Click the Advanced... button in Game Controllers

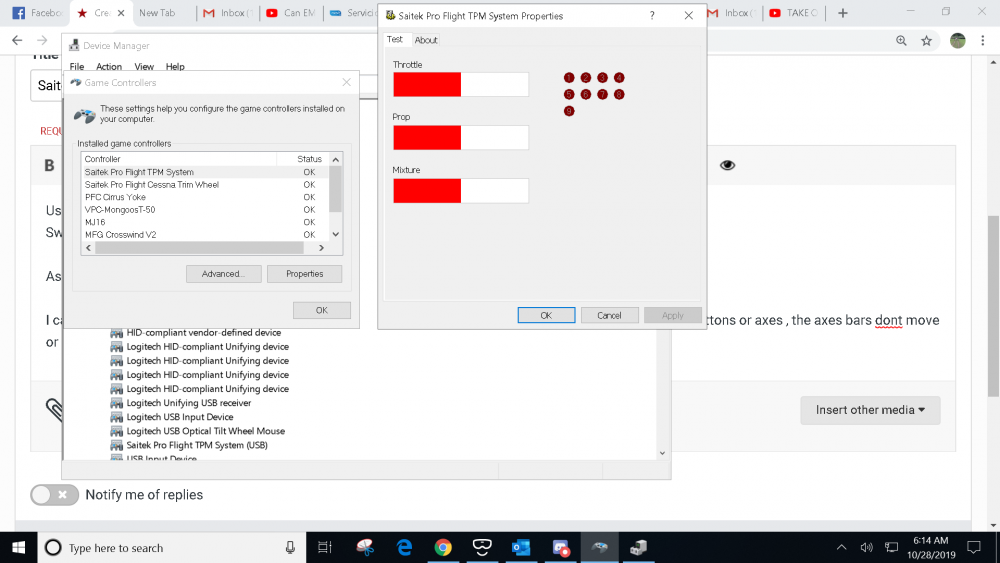click(223, 274)
